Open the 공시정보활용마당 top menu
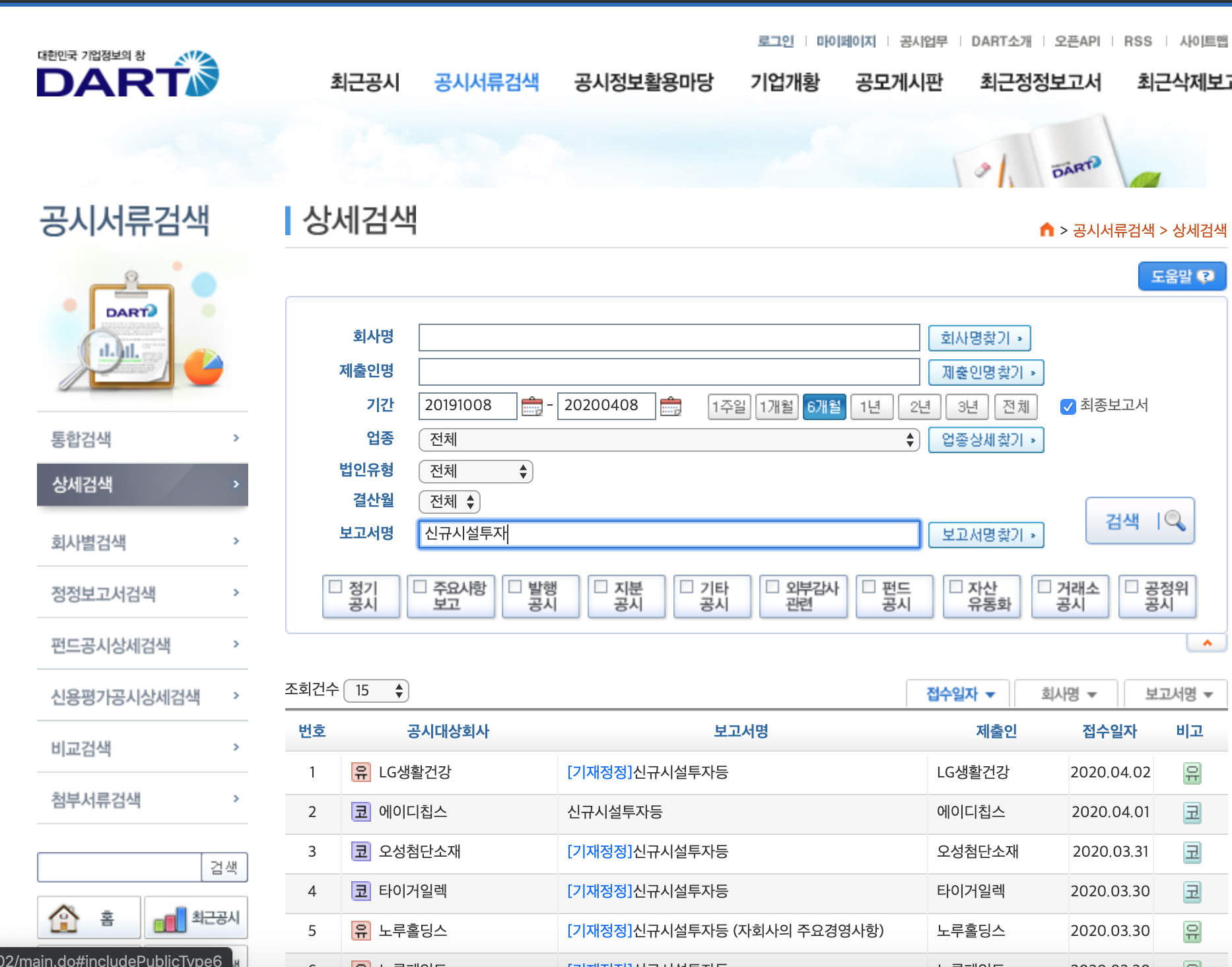Viewport: 1232px width, 967px height. pos(644,82)
